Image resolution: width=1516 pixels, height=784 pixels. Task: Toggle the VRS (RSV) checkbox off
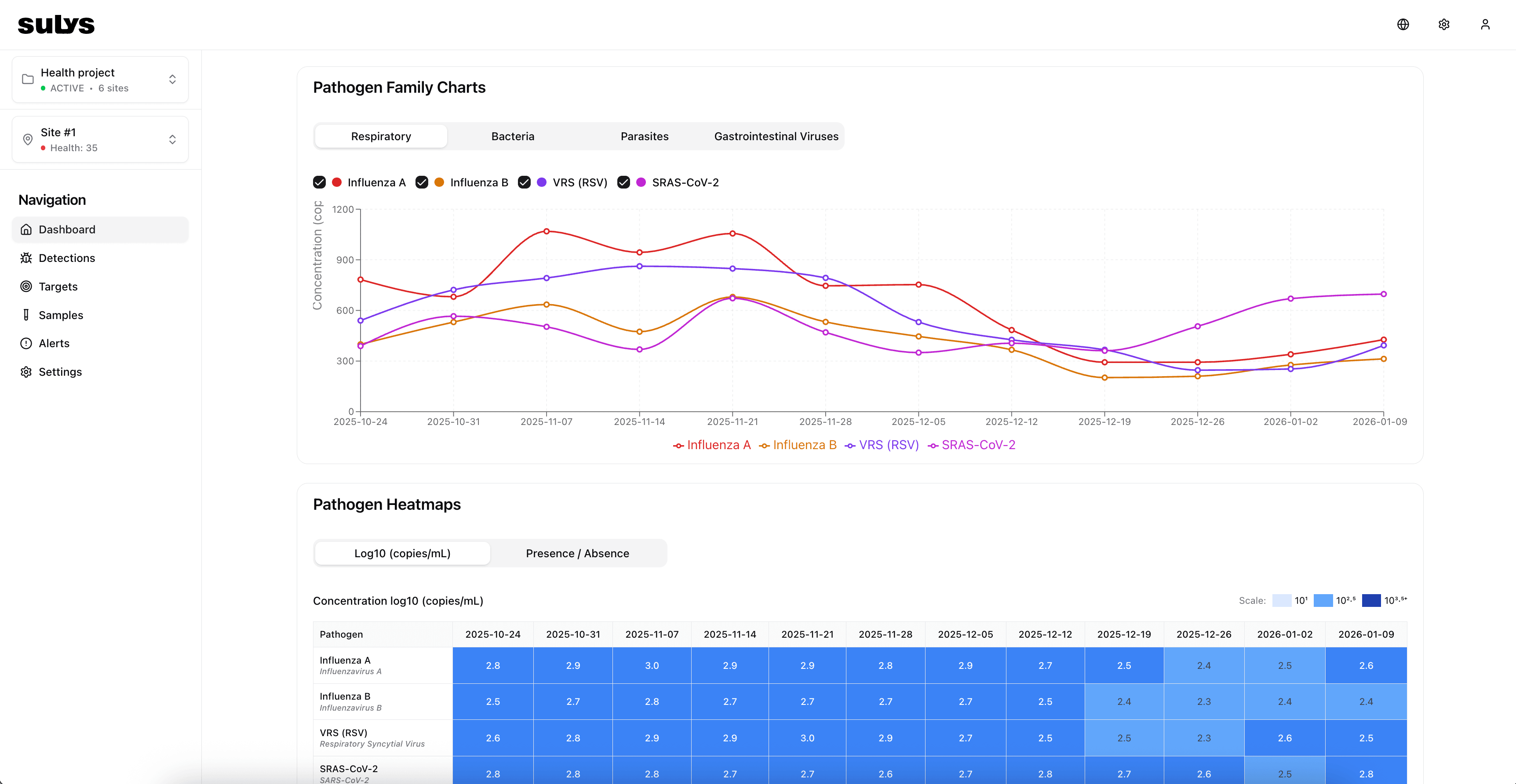525,182
